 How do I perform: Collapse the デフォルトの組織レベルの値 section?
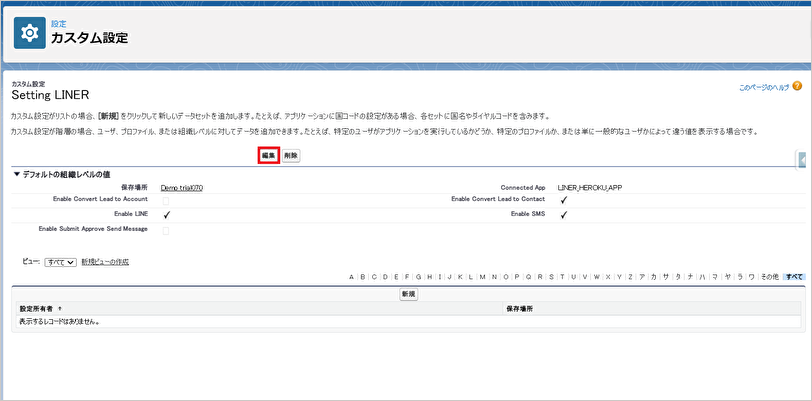pos(16,175)
